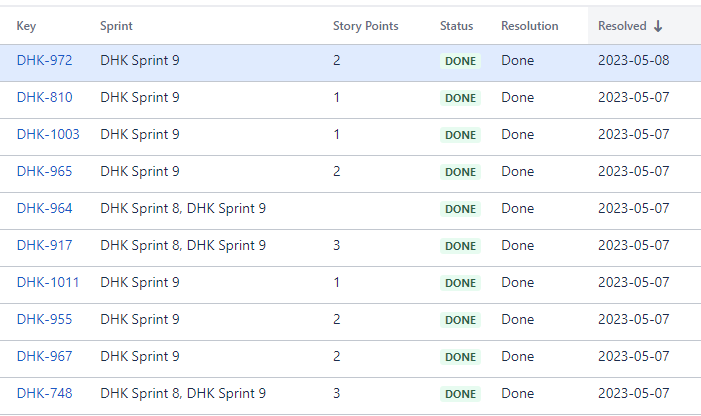The height and width of the screenshot is (416, 701).
Task: Open issue link DHK-917
Action: 44,245
